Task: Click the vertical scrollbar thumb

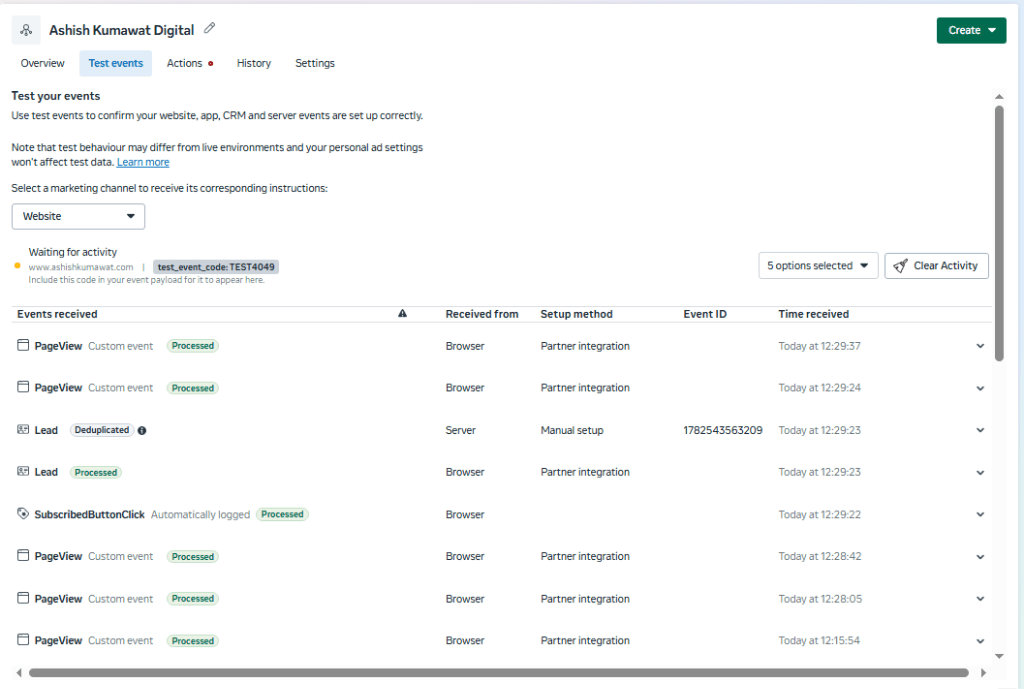Action: [x=999, y=234]
